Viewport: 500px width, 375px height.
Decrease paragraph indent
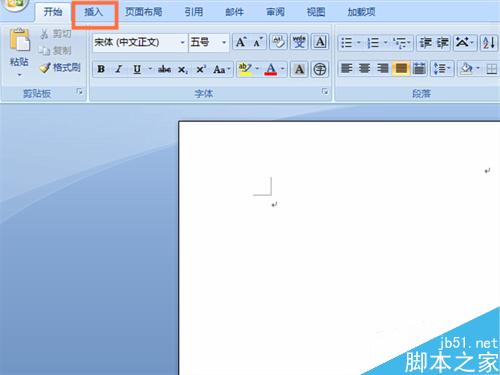(425, 43)
